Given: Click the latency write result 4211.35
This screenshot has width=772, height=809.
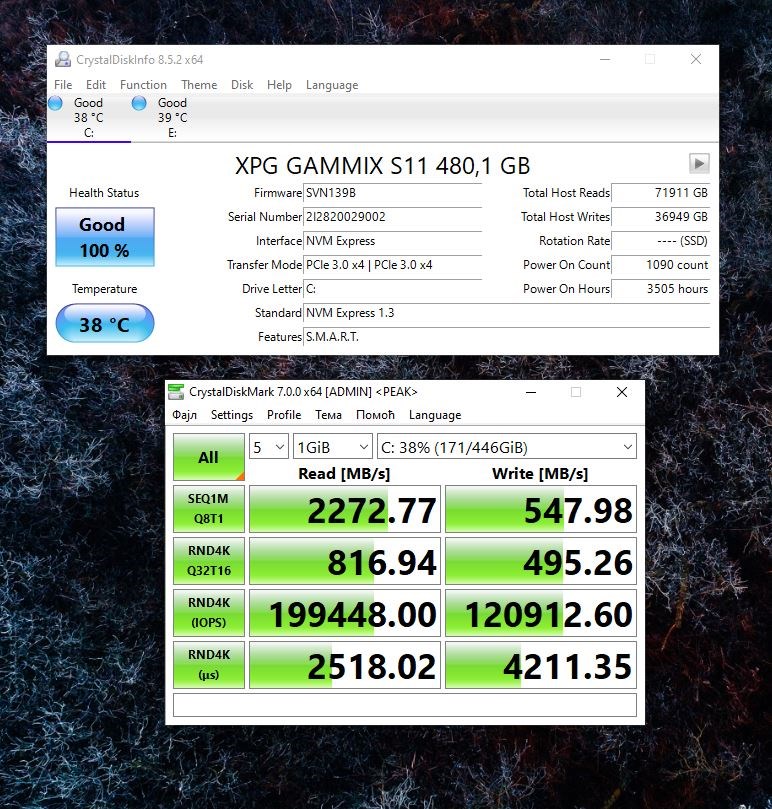Looking at the screenshot, I should [541, 665].
